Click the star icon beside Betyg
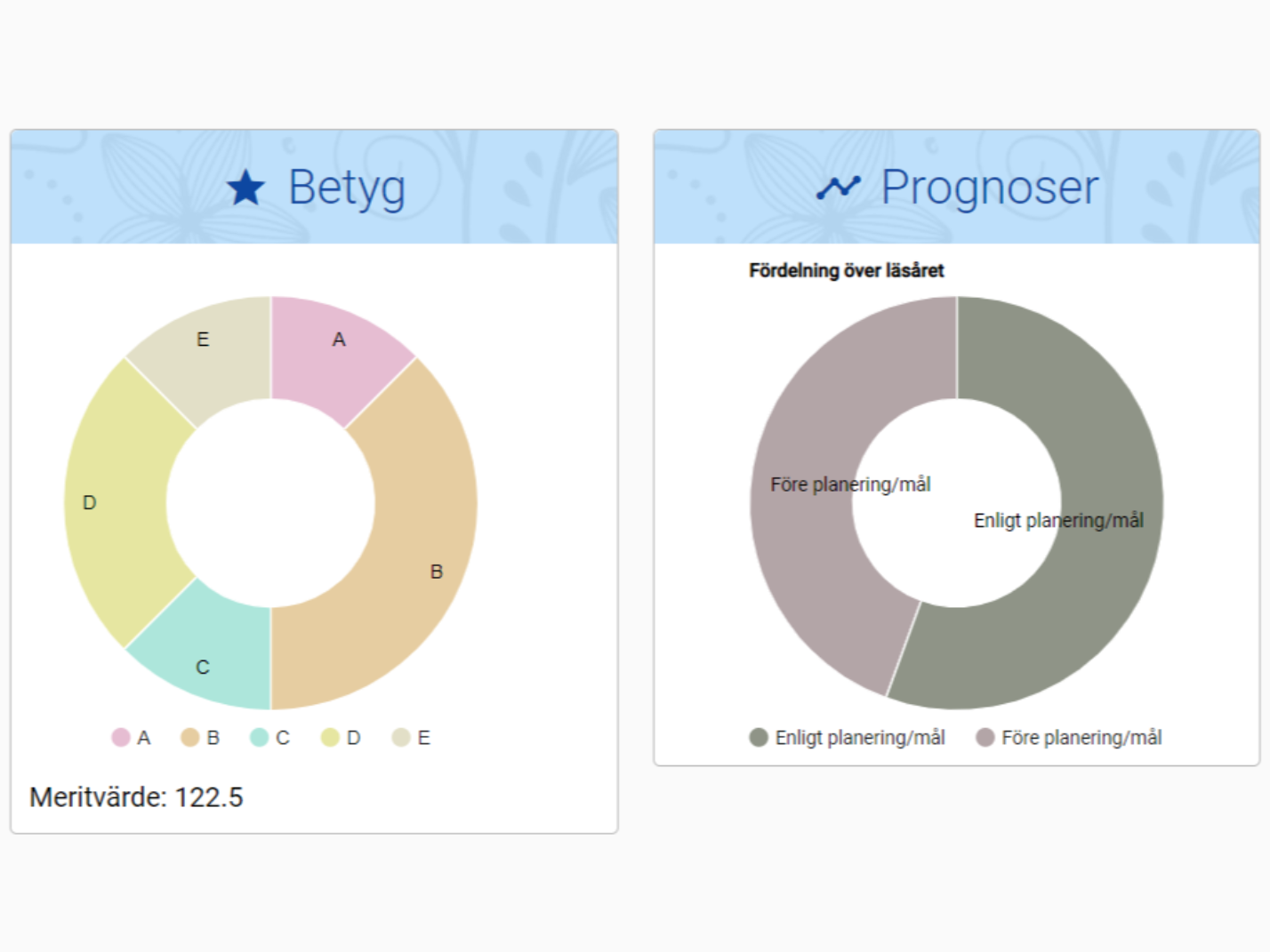The width and height of the screenshot is (1270, 952). tap(245, 188)
